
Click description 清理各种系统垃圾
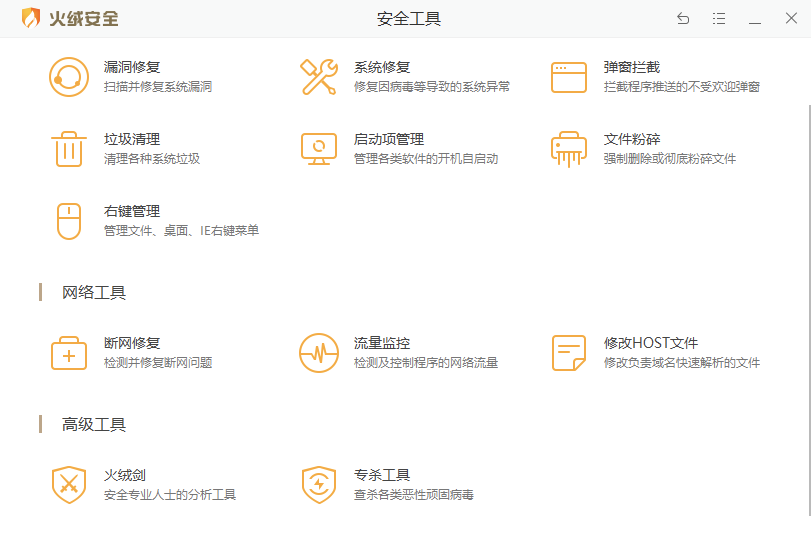click(152, 158)
